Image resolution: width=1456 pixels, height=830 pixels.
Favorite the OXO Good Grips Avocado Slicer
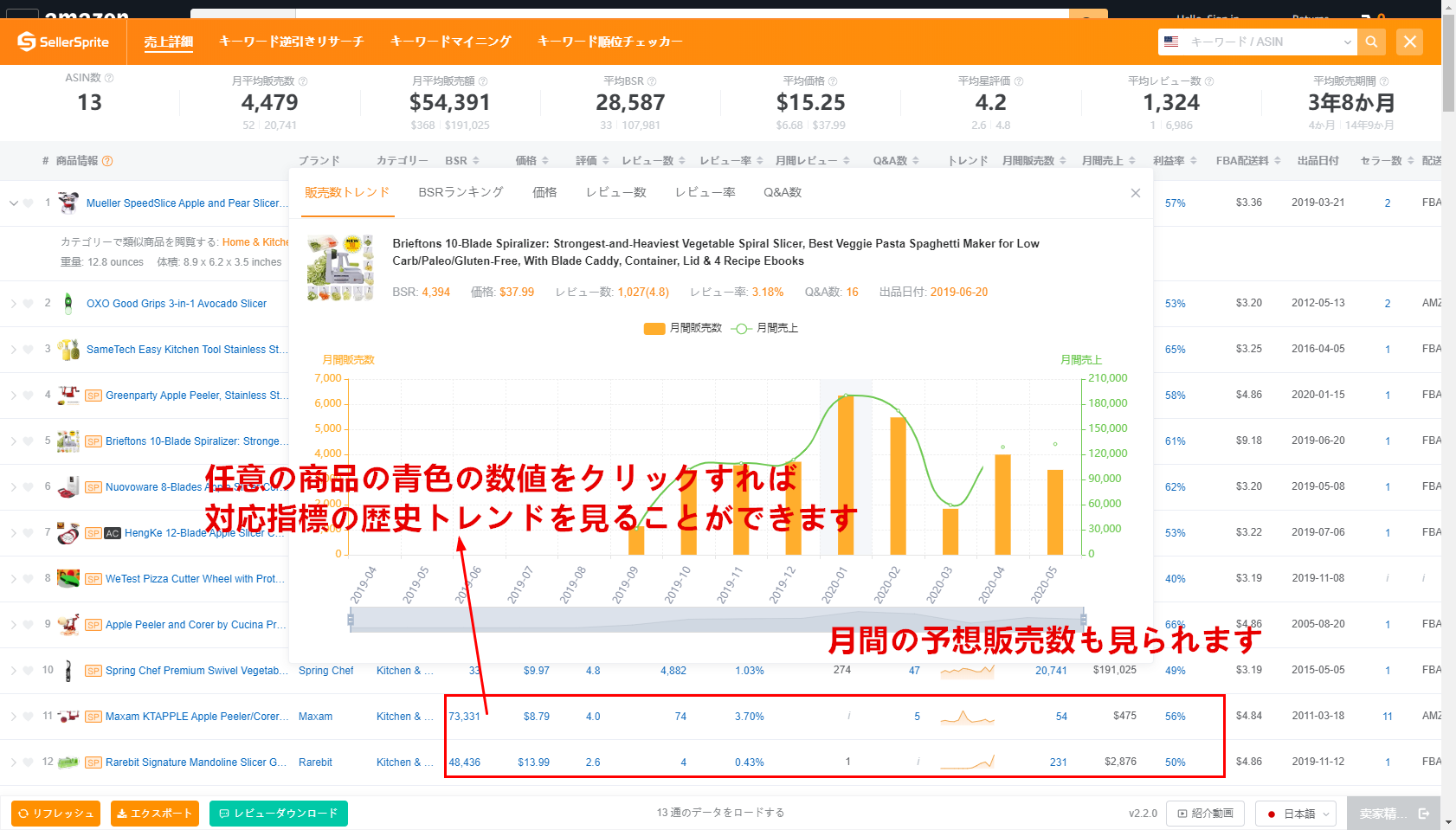click(x=29, y=304)
